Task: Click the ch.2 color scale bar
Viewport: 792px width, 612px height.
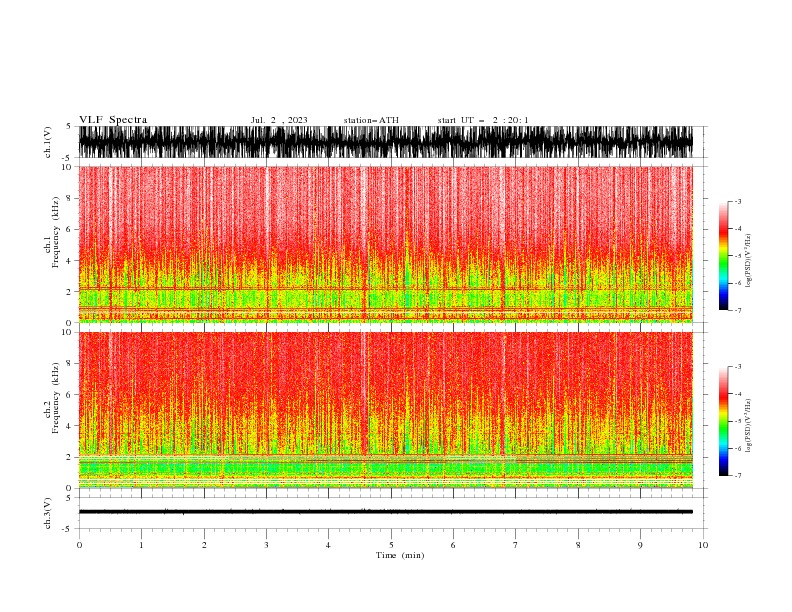Action: pos(723,421)
